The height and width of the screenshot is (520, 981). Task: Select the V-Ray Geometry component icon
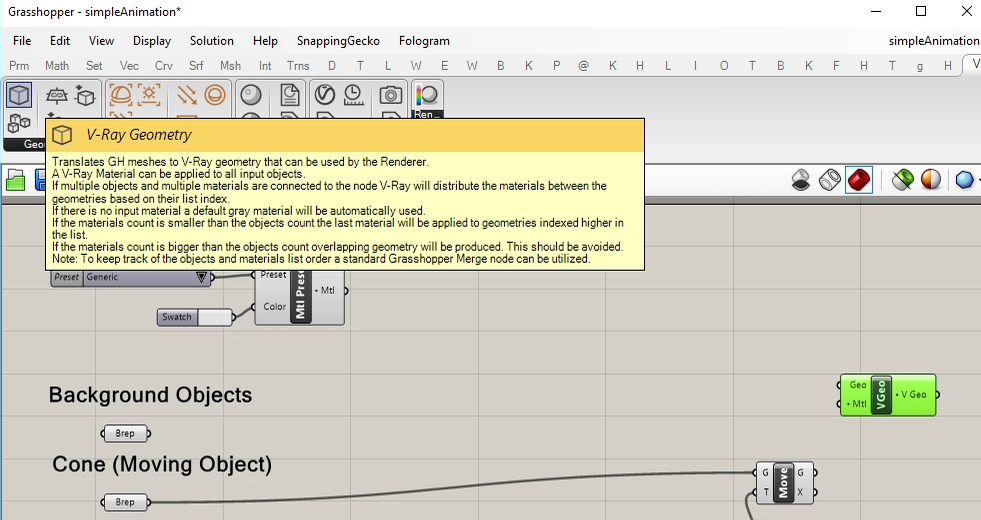pos(19,95)
